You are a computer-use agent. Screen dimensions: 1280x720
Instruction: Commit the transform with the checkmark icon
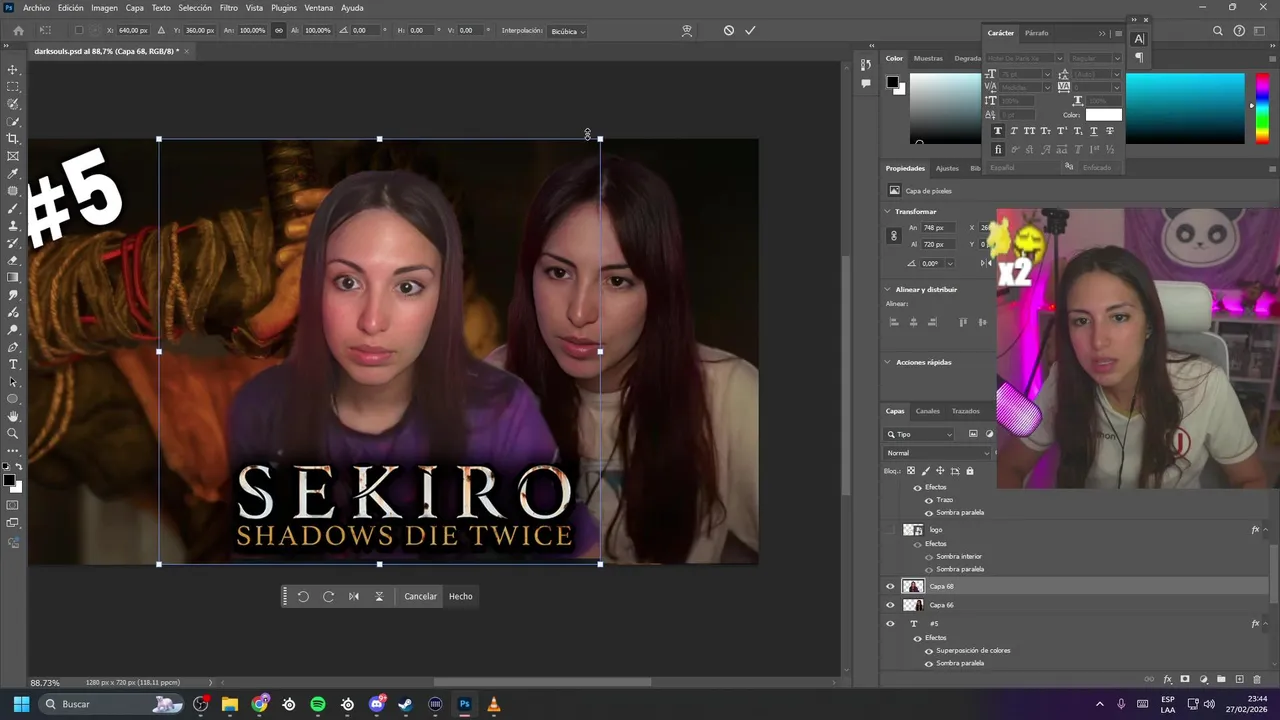[750, 31]
